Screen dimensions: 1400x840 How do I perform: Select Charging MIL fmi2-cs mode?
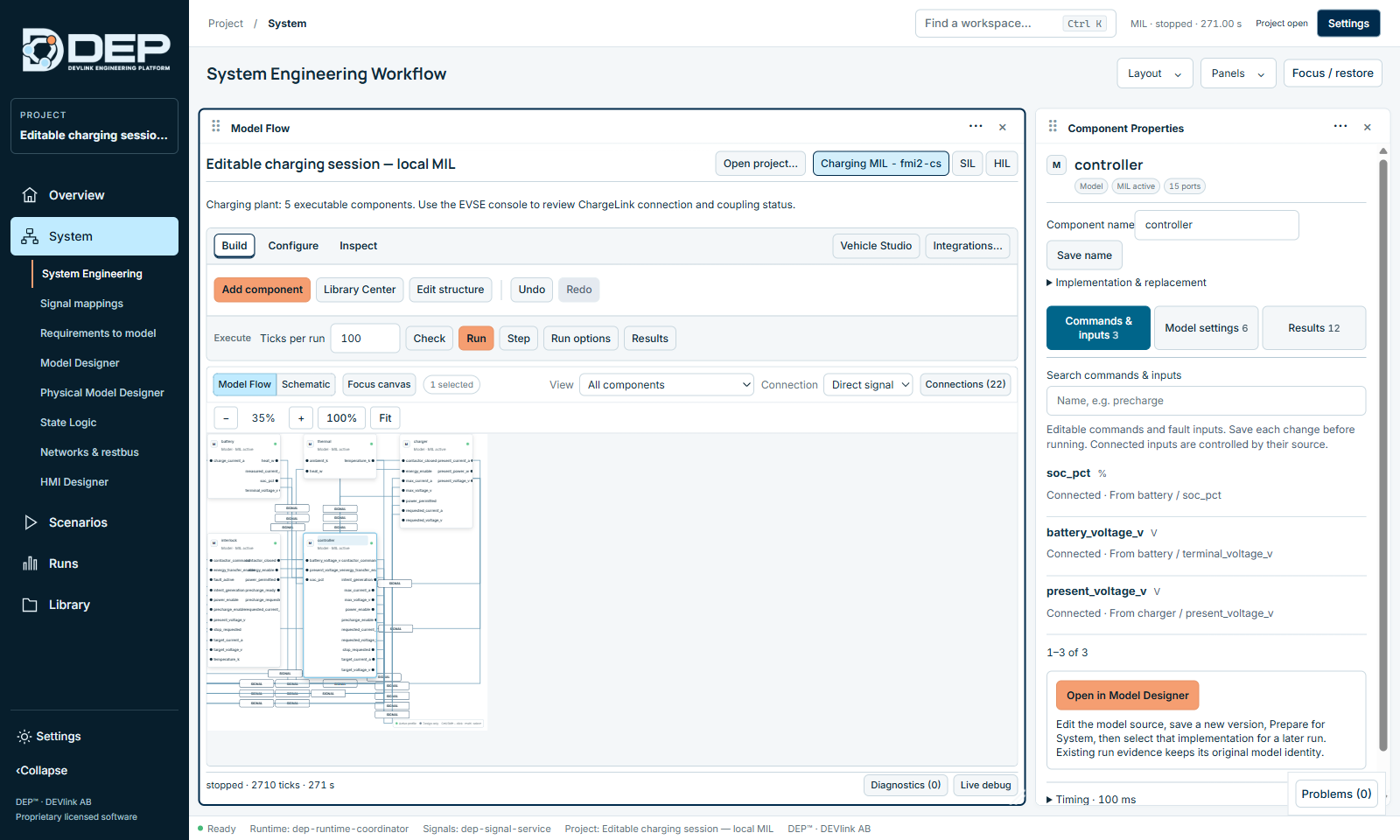881,164
